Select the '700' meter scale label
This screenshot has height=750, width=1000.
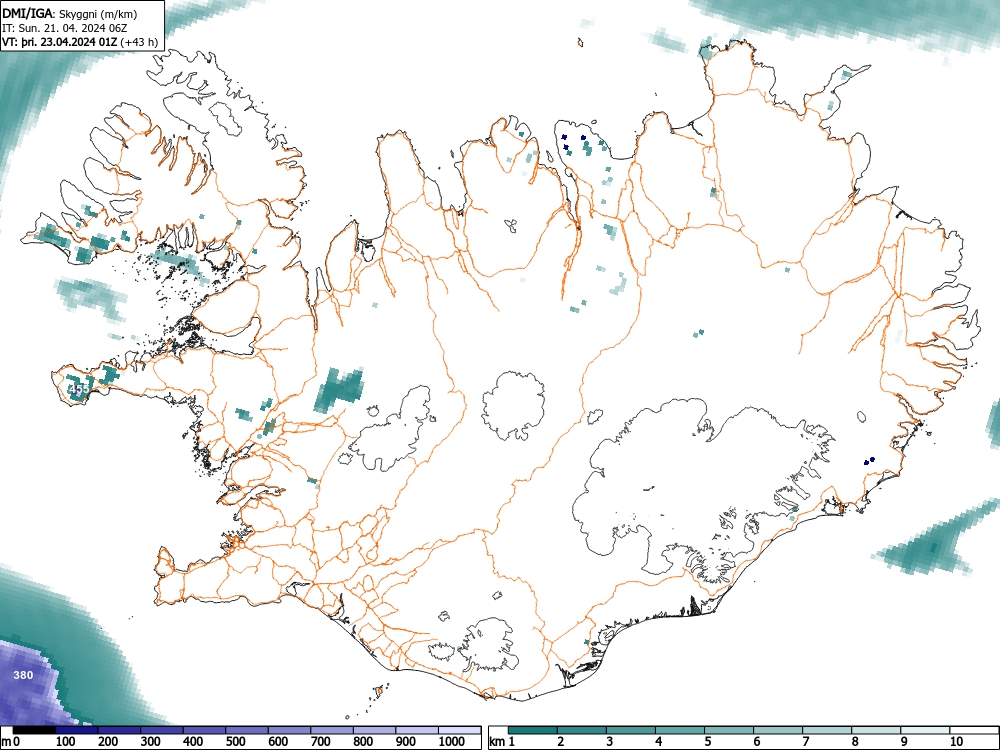(x=320, y=742)
